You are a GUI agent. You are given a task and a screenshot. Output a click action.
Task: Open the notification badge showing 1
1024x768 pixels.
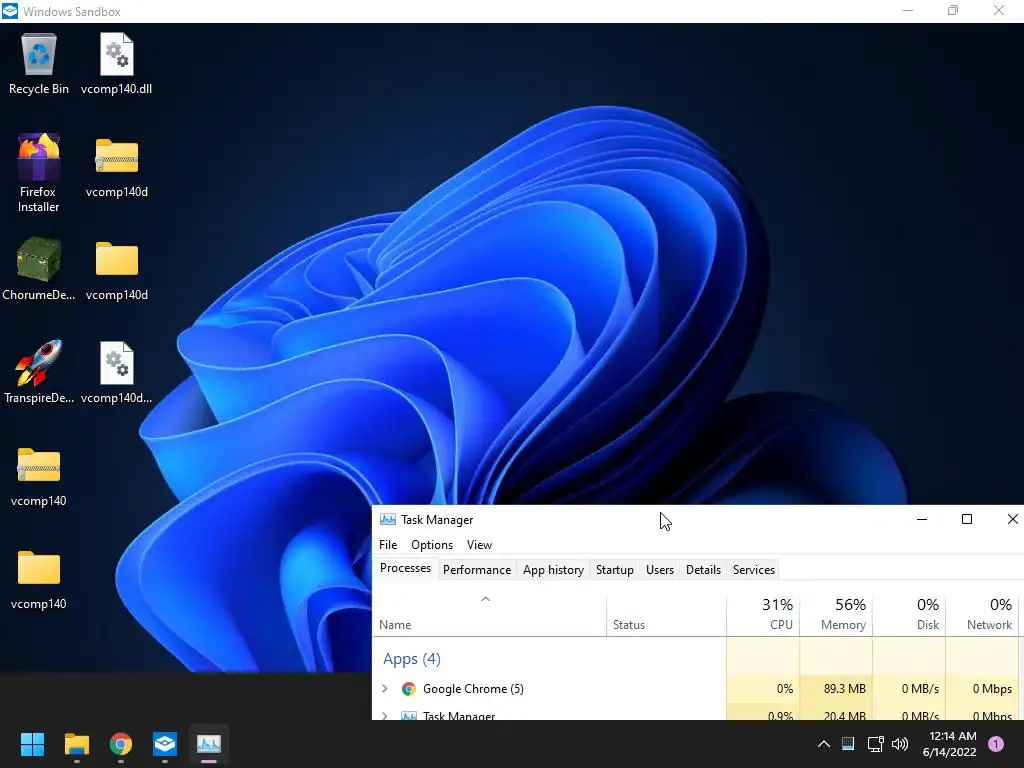(996, 744)
